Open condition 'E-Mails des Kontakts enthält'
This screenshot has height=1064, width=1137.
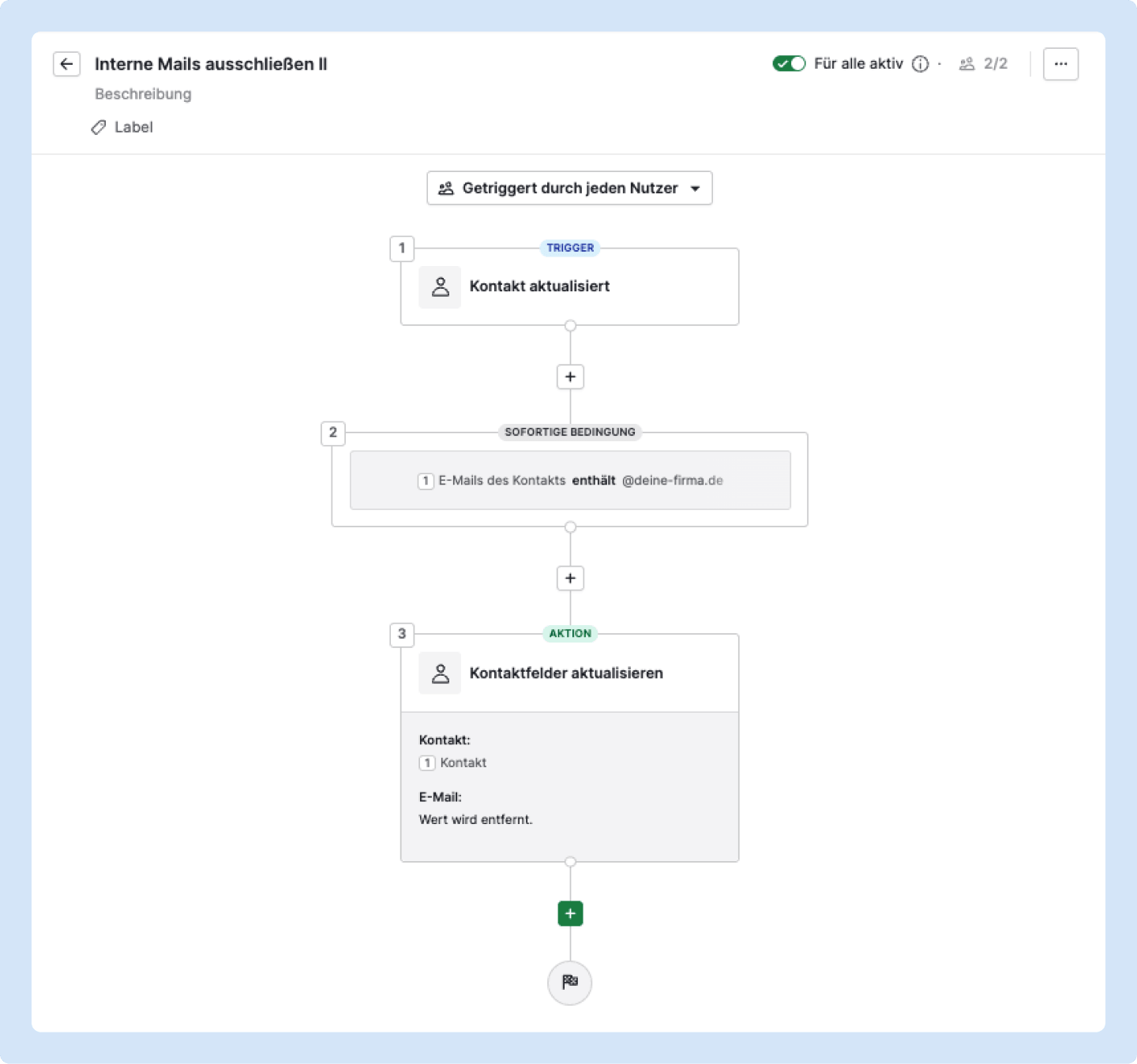coord(570,480)
